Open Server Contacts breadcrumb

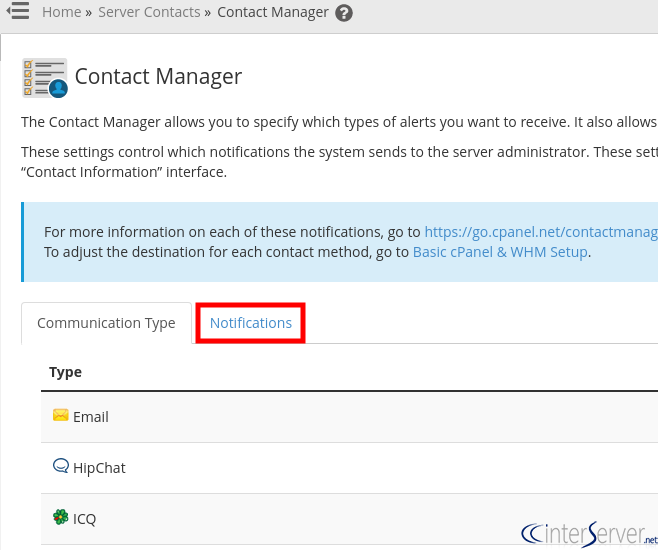tap(149, 12)
